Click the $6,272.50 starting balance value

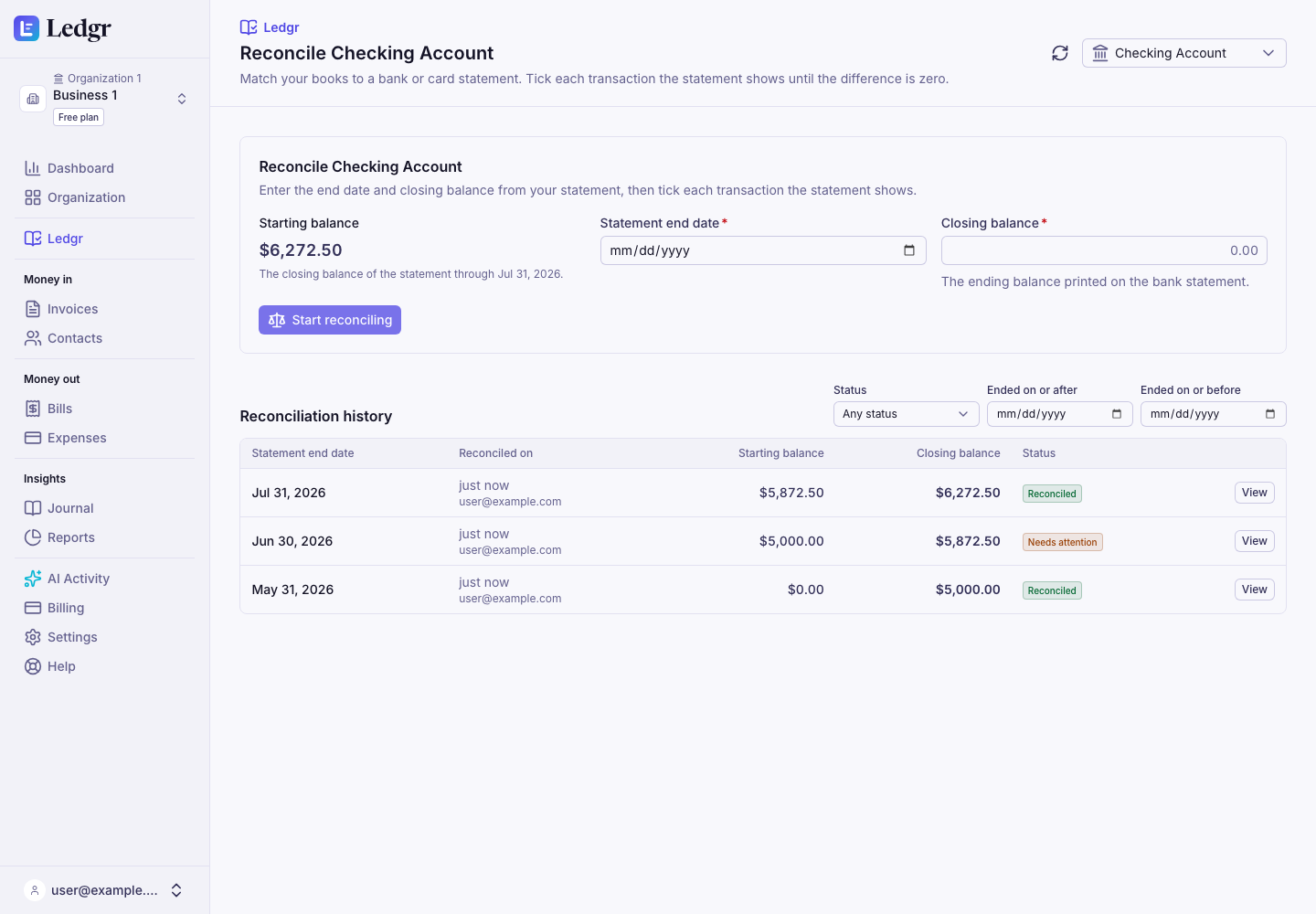tap(301, 250)
